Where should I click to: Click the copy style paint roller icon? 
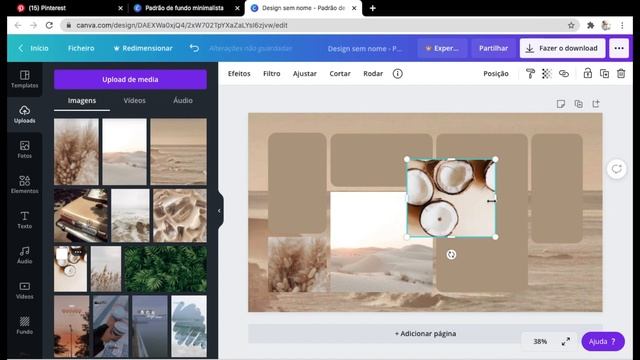click(x=530, y=73)
